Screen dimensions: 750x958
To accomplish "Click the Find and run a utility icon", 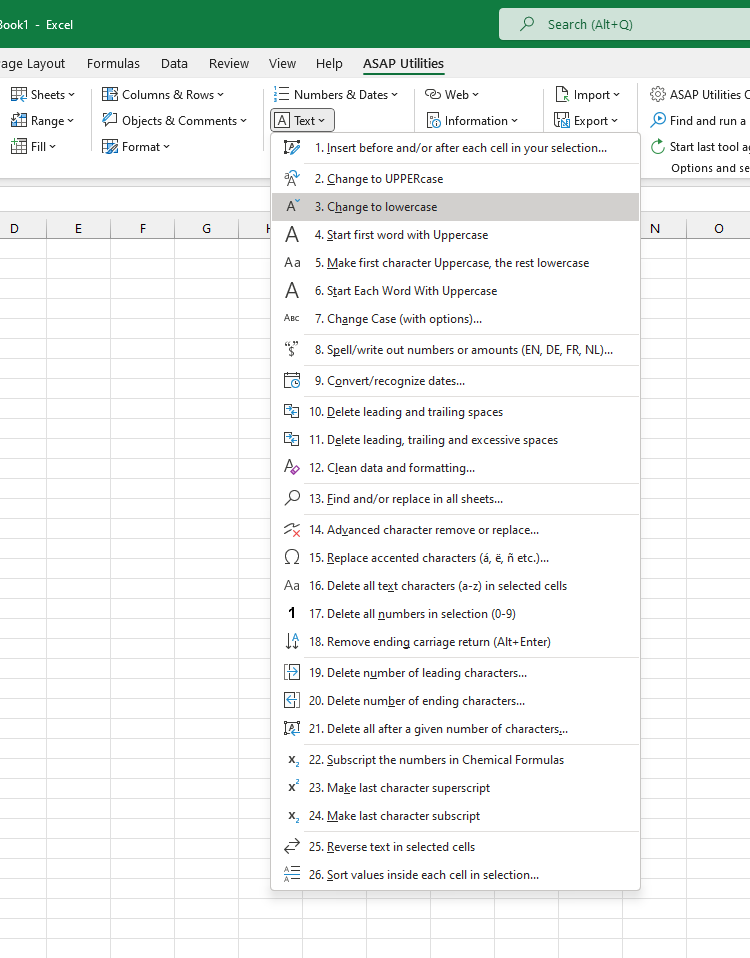I will pos(658,120).
